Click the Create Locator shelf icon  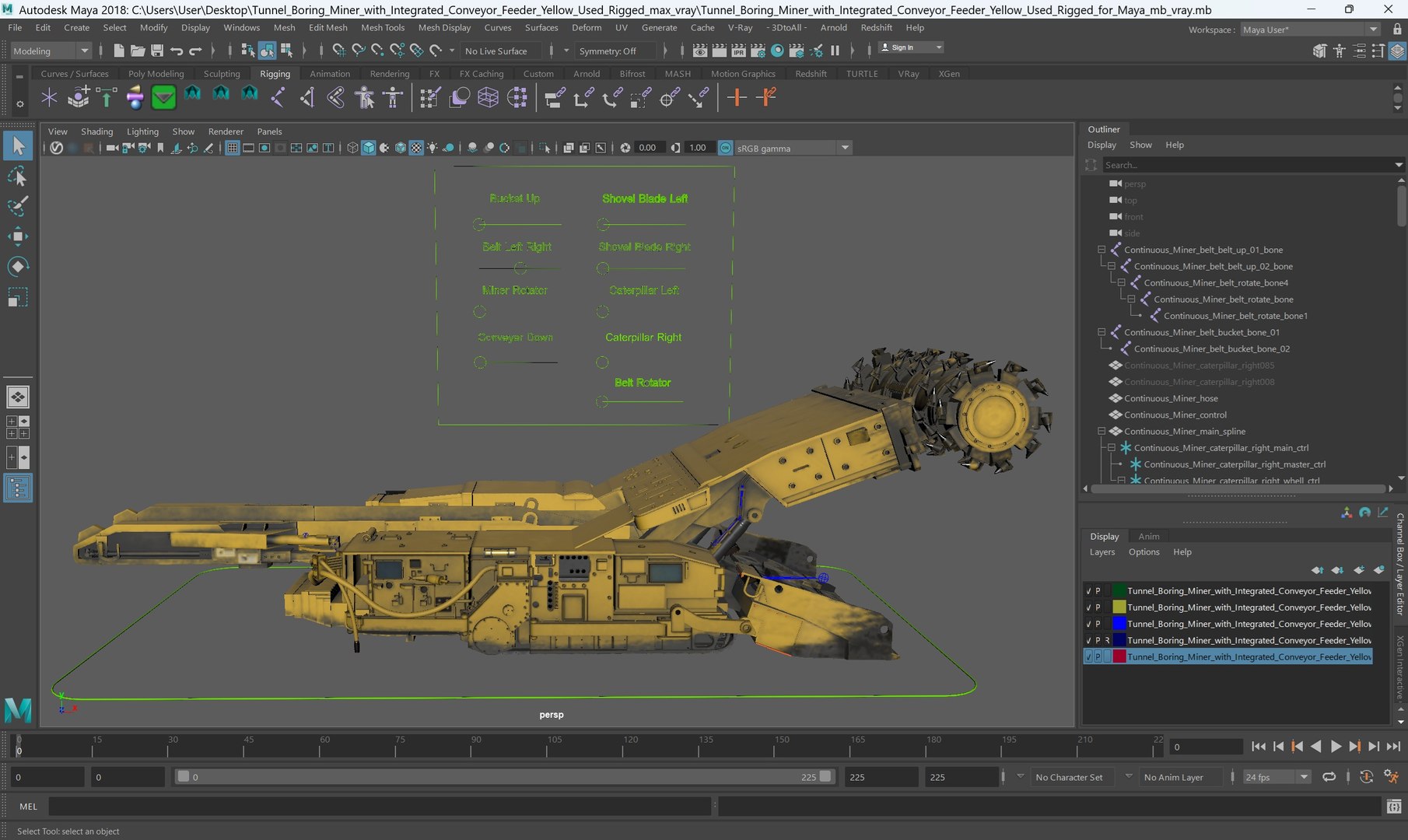tap(49, 97)
